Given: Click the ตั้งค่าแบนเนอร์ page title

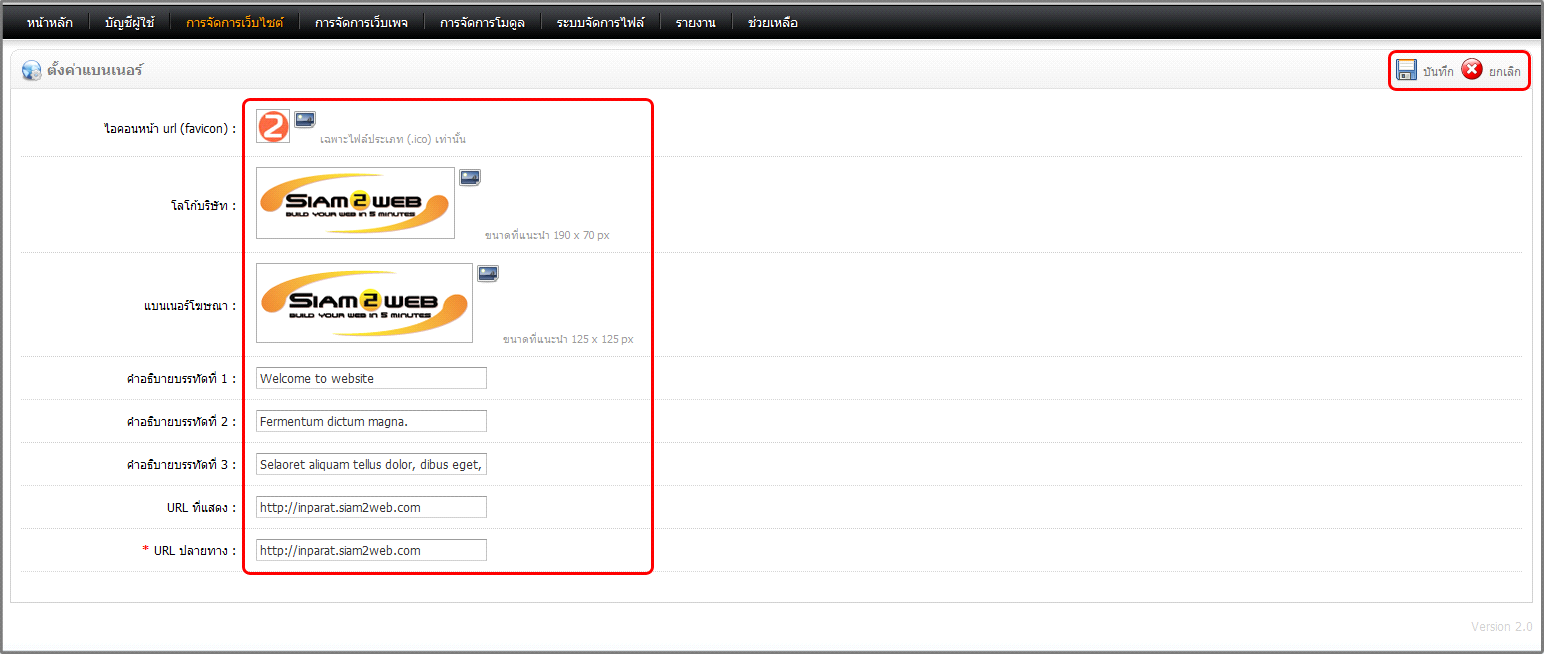Looking at the screenshot, I should (x=95, y=71).
